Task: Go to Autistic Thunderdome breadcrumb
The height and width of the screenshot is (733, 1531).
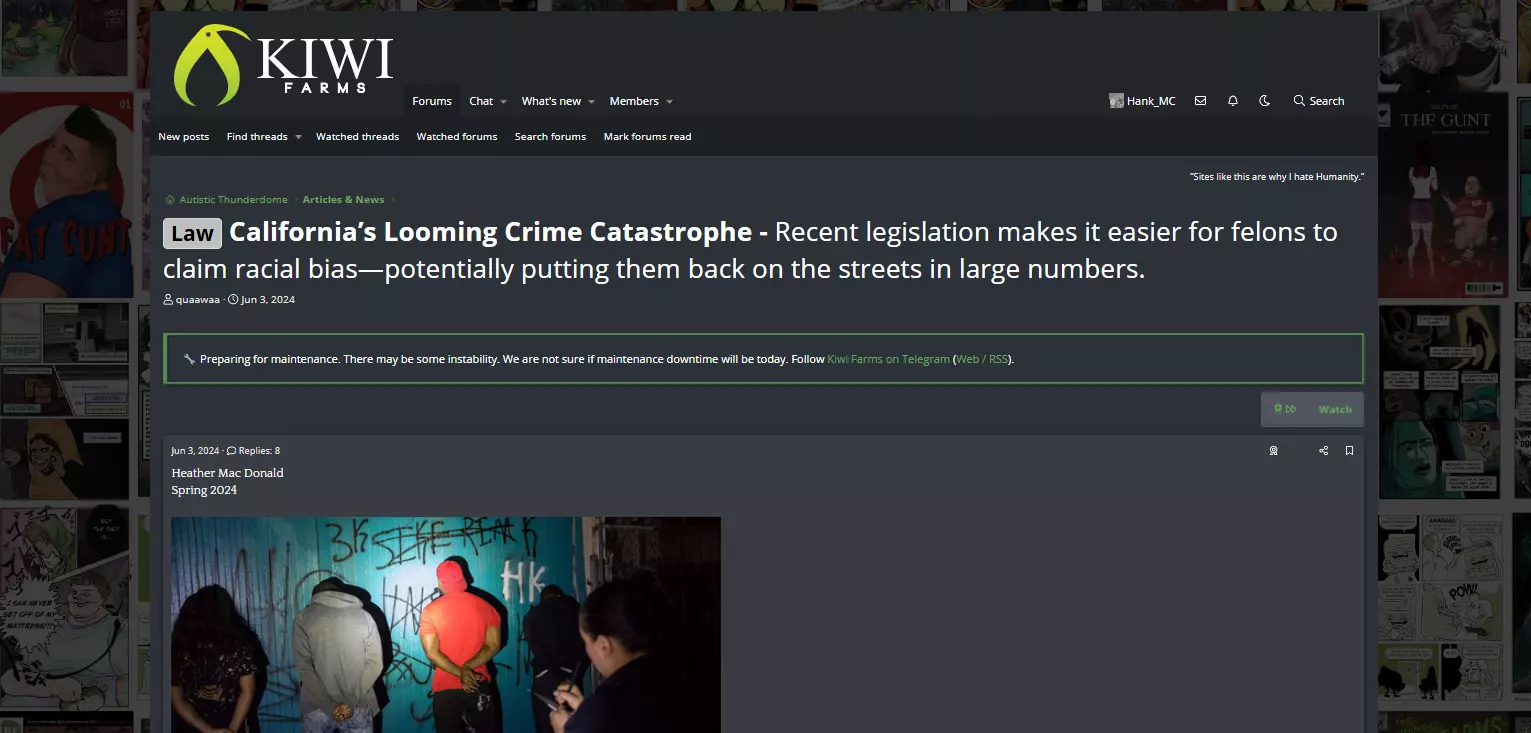Action: tap(233, 200)
